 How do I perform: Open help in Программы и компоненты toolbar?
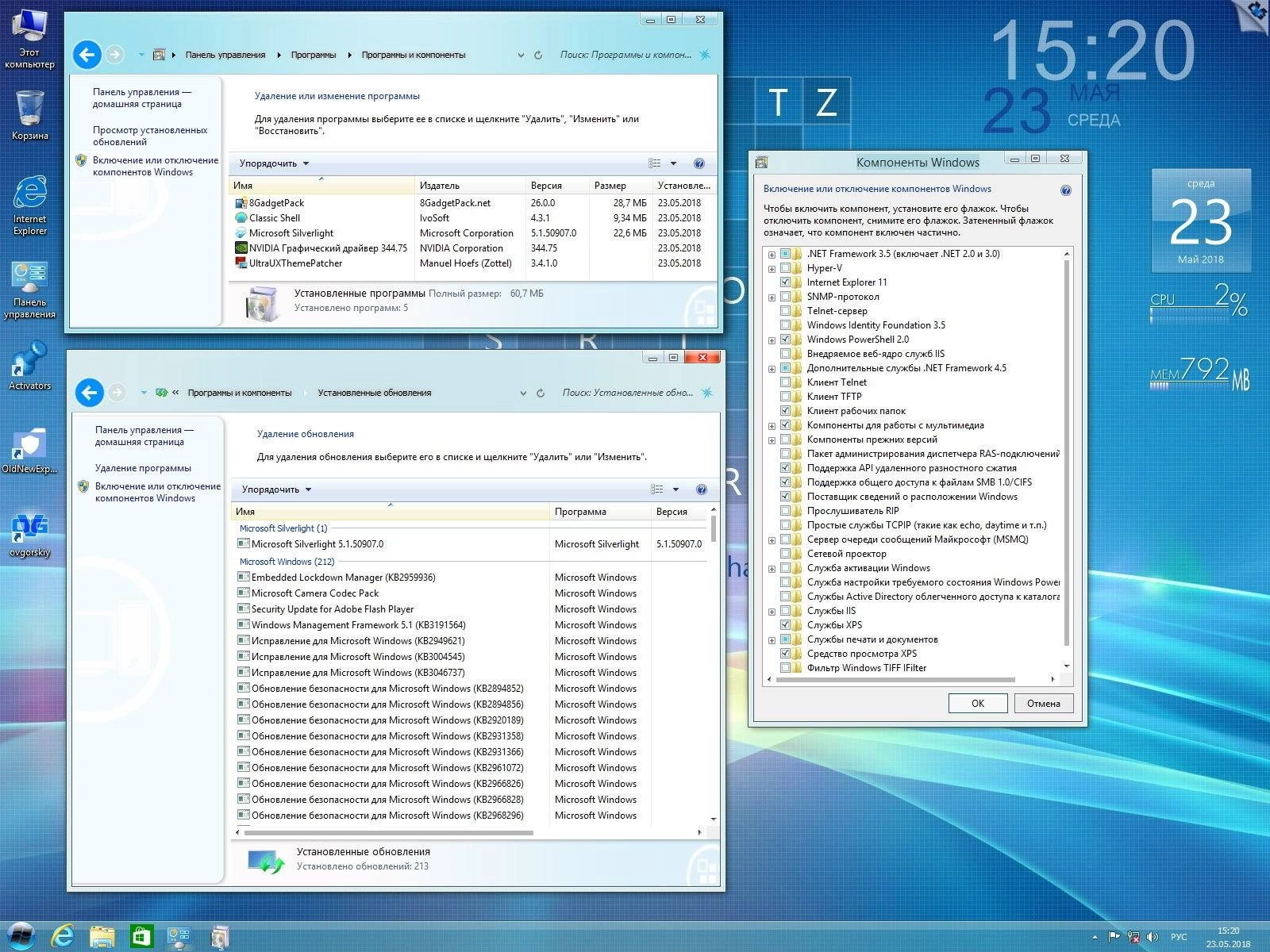[699, 163]
